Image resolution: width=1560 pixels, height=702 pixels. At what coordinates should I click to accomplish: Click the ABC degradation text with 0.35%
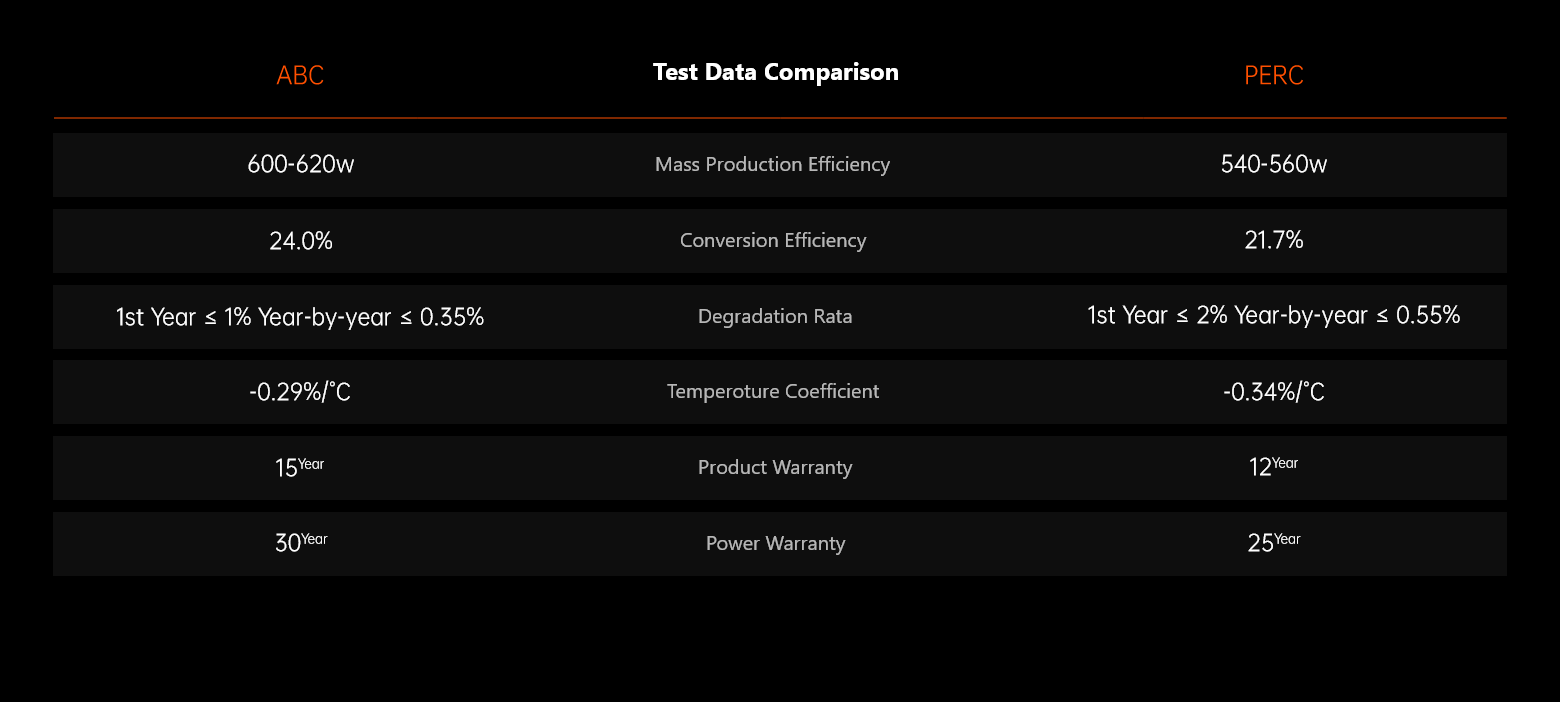pos(300,317)
